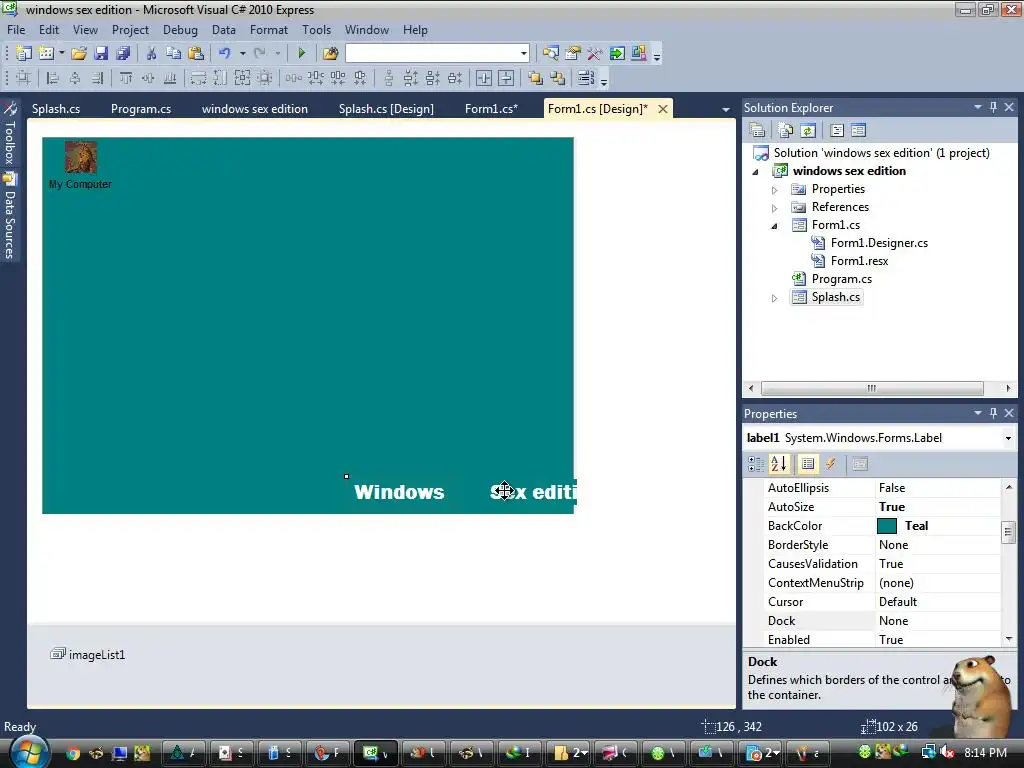
Task: Click the Make Same Width icon
Action: pyautogui.click(x=198, y=78)
